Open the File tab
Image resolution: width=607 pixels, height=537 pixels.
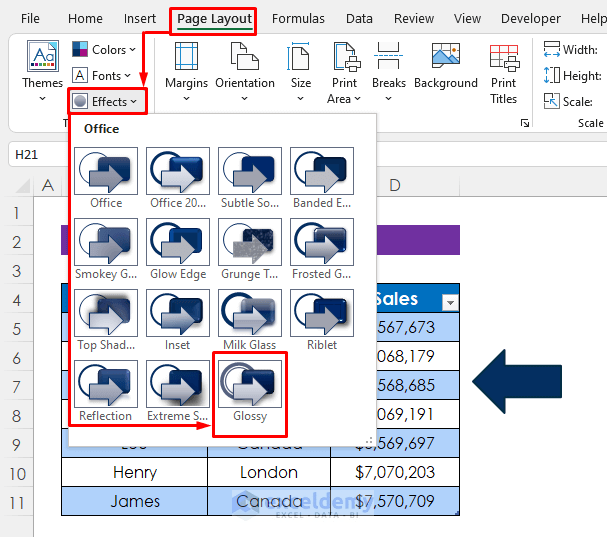coord(30,19)
